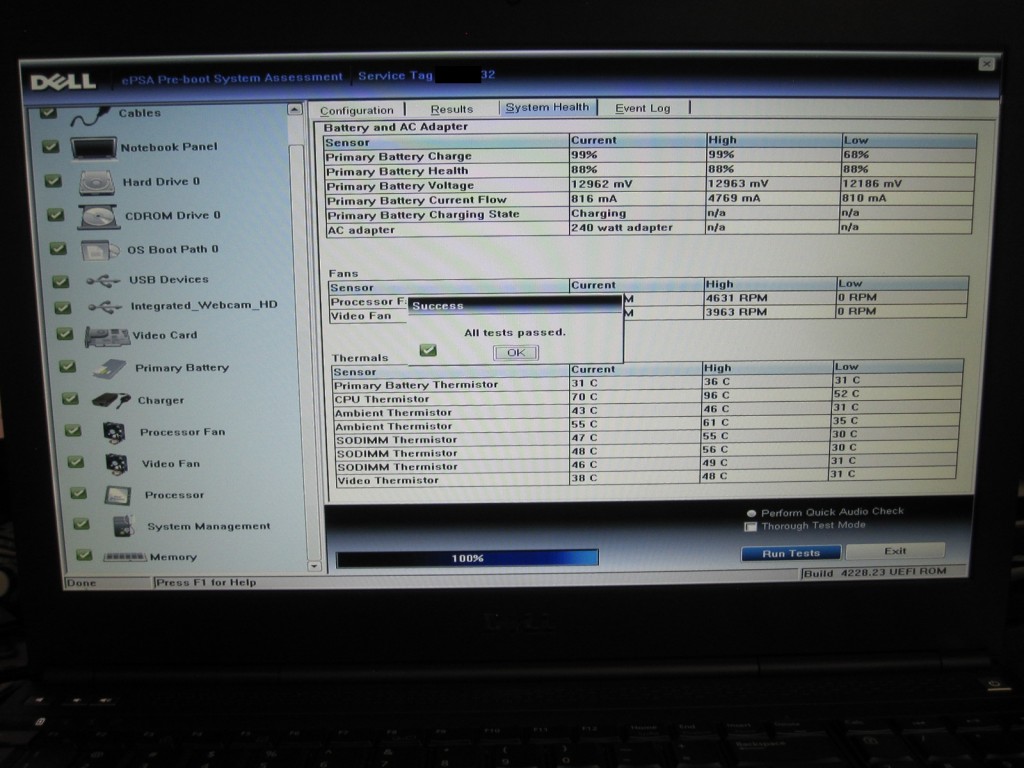This screenshot has width=1024, height=768.
Task: Select the Integrated_Webcam_HD USB icon
Action: [105, 306]
